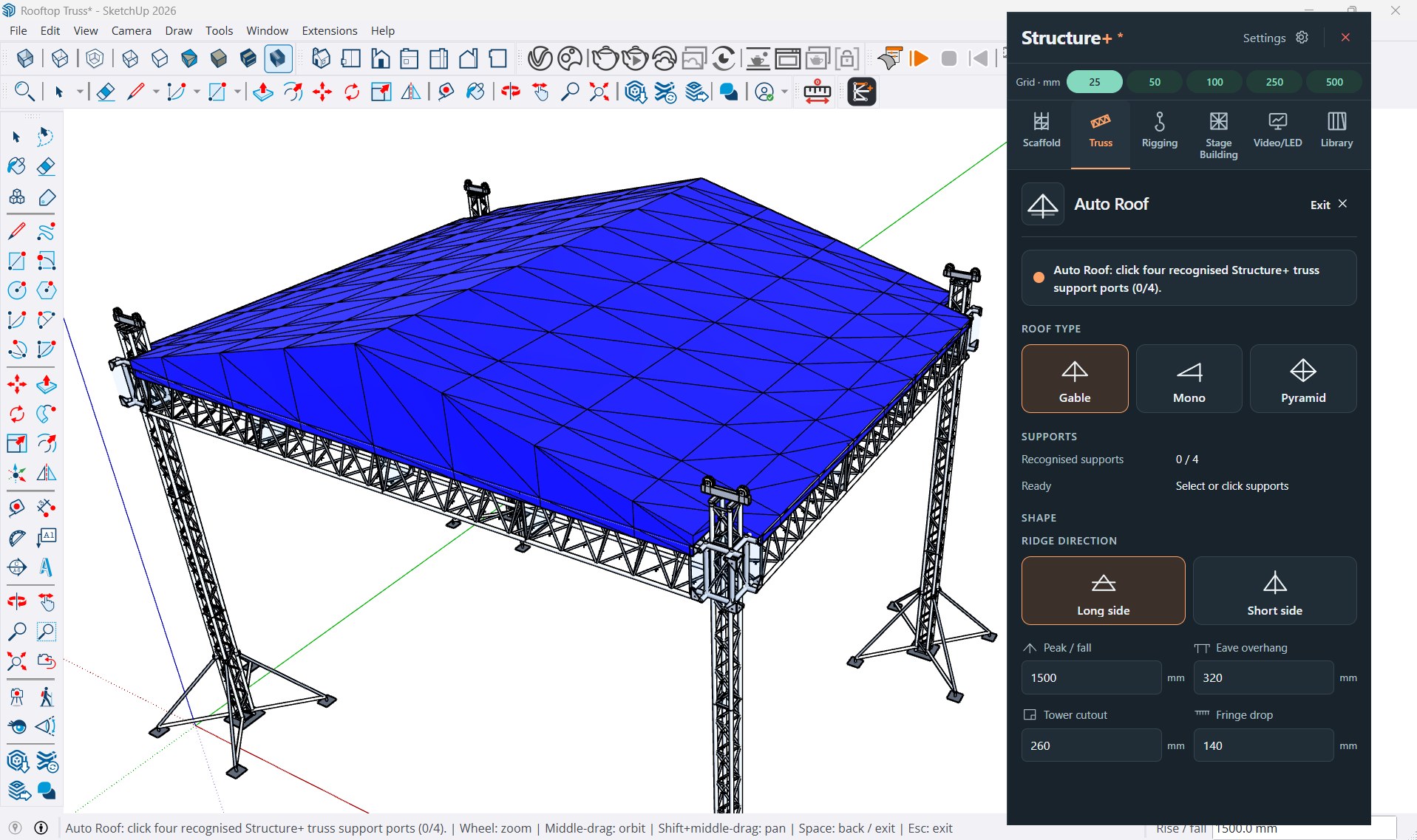Open the Camera menu
This screenshot has height=840, width=1417.
coord(132,30)
